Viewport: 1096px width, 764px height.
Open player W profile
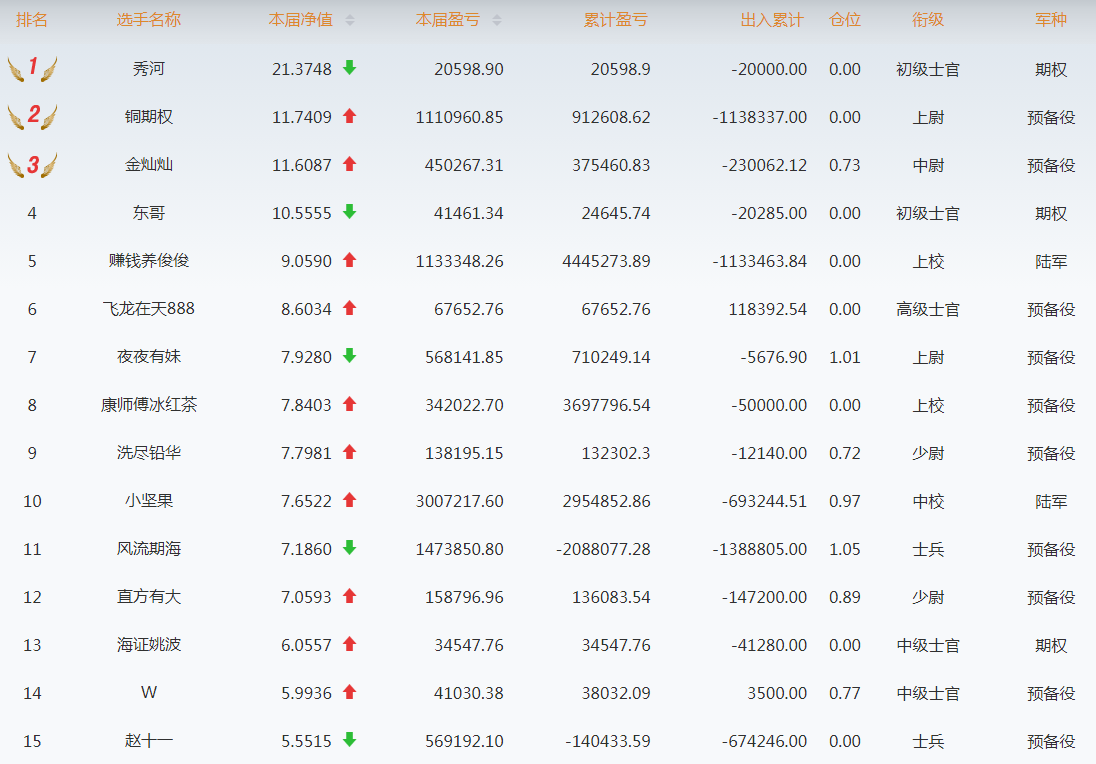tap(149, 693)
